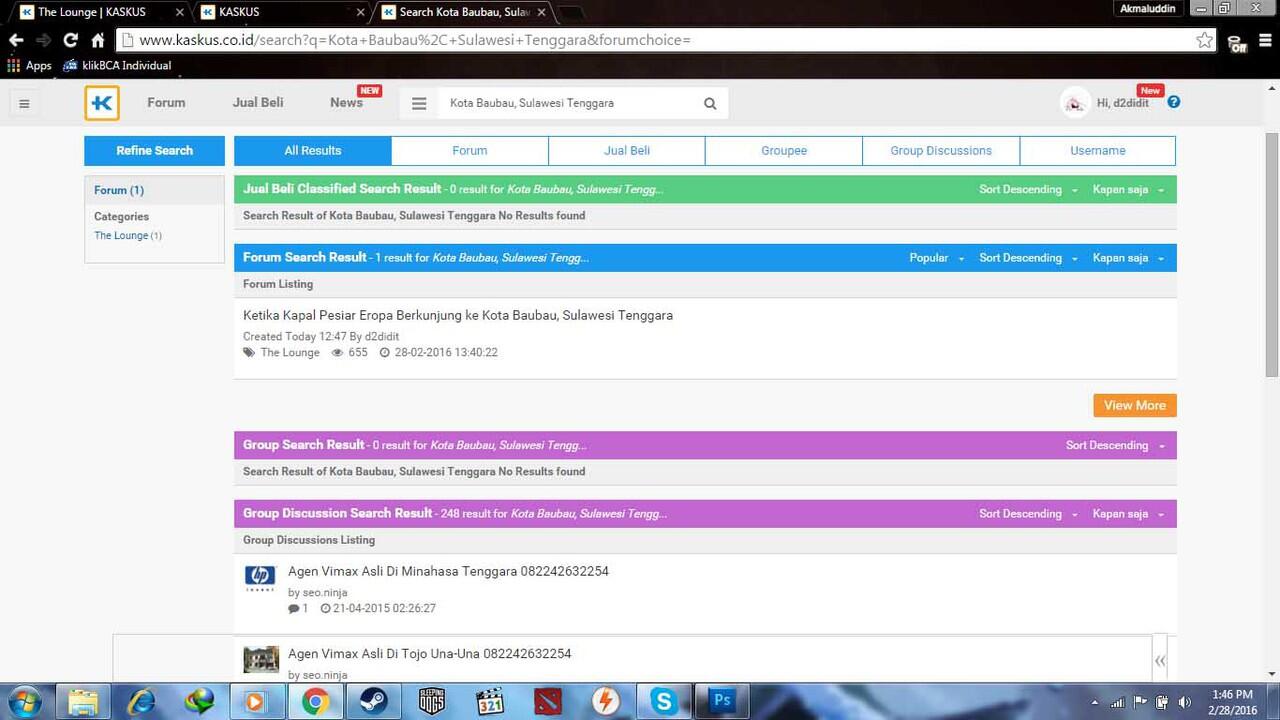The height and width of the screenshot is (720, 1280).
Task: Click the Refine Search button
Action: [154, 151]
